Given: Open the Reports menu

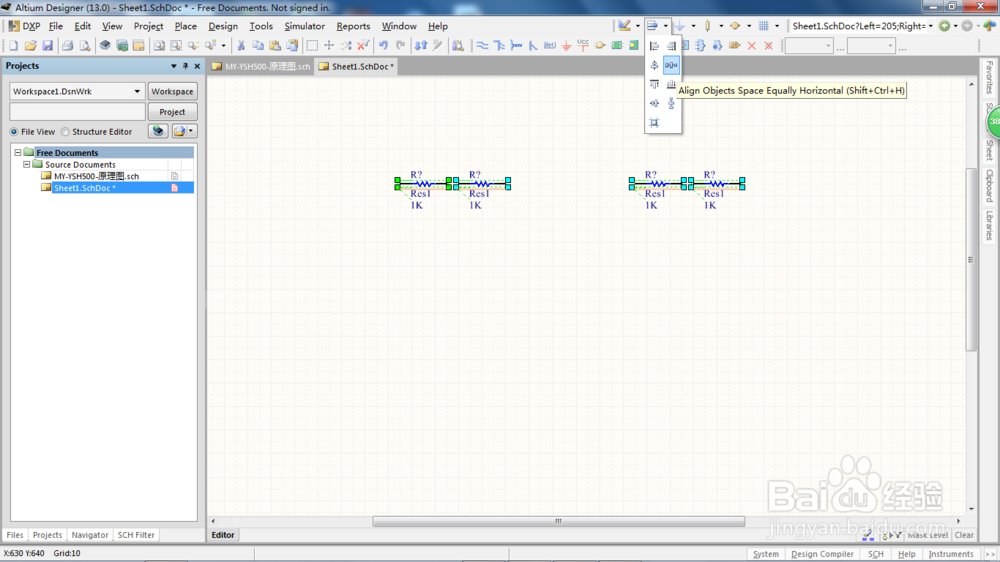Looking at the screenshot, I should [x=353, y=26].
